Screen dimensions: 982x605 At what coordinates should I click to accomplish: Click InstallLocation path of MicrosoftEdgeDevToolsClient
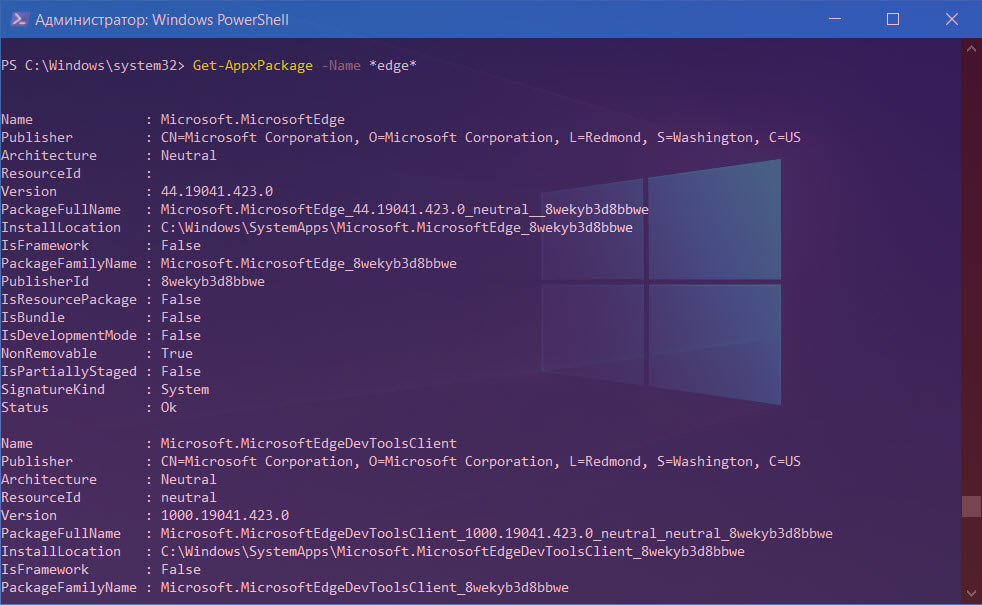tap(453, 552)
